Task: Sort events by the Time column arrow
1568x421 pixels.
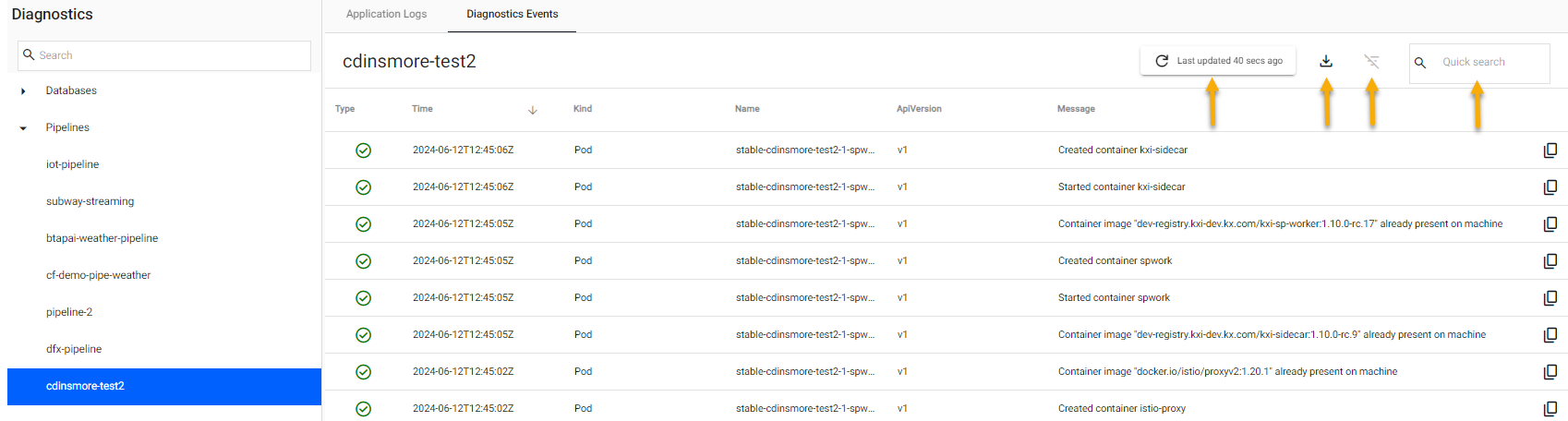Action: point(532,110)
